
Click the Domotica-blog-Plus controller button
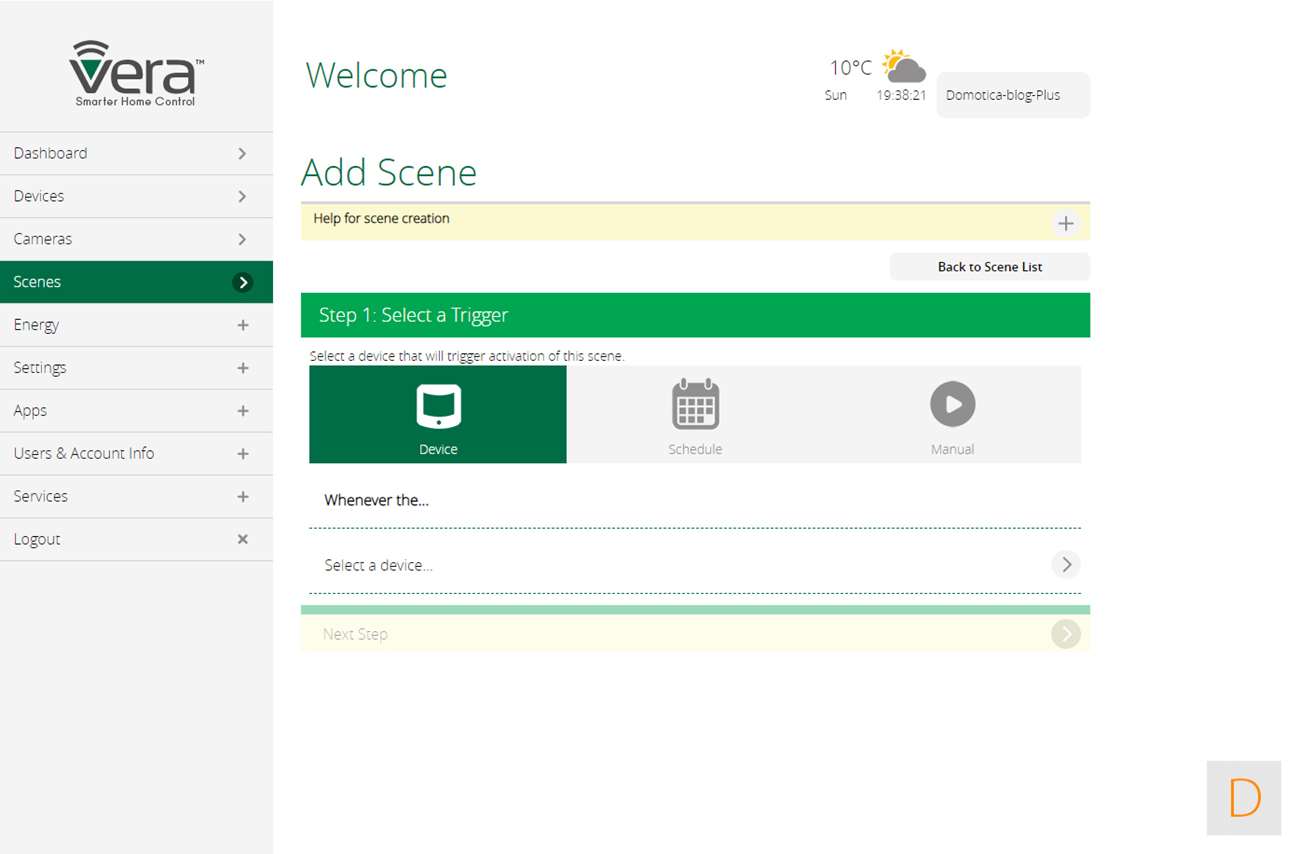1012,96
